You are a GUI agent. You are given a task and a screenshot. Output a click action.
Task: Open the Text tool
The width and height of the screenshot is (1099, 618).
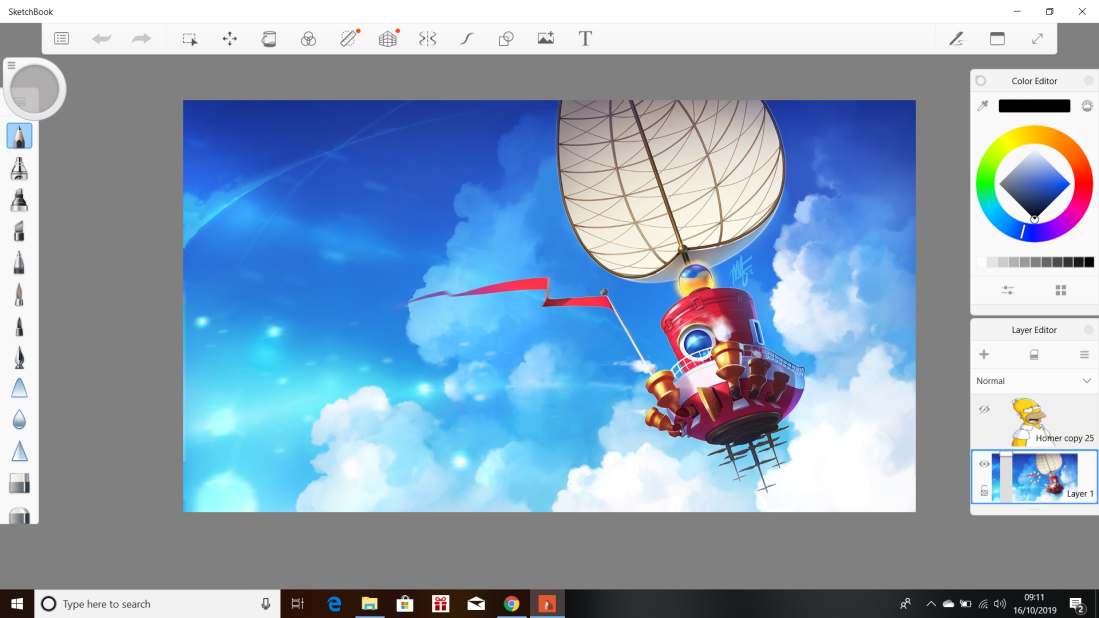(585, 38)
